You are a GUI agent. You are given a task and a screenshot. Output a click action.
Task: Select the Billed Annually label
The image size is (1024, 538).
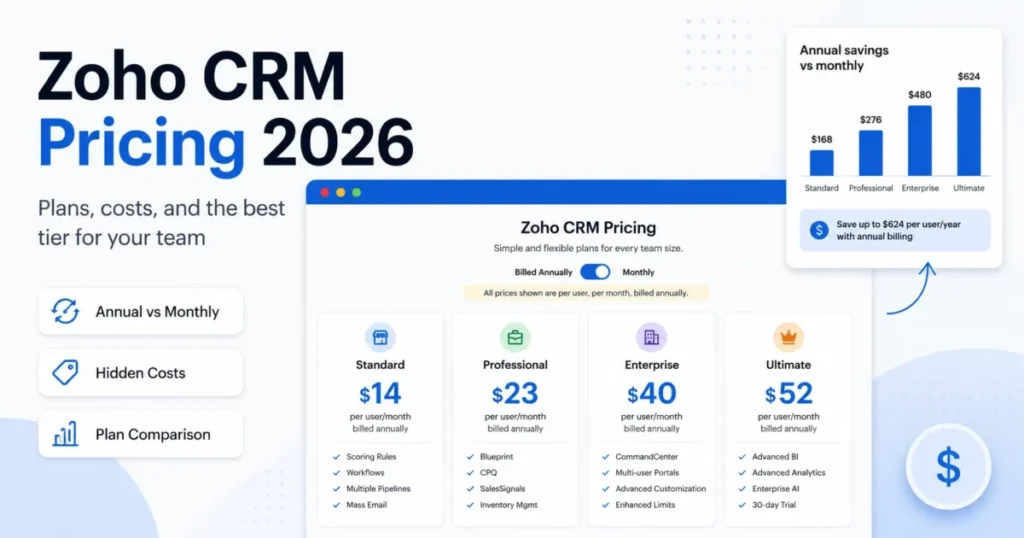[543, 272]
